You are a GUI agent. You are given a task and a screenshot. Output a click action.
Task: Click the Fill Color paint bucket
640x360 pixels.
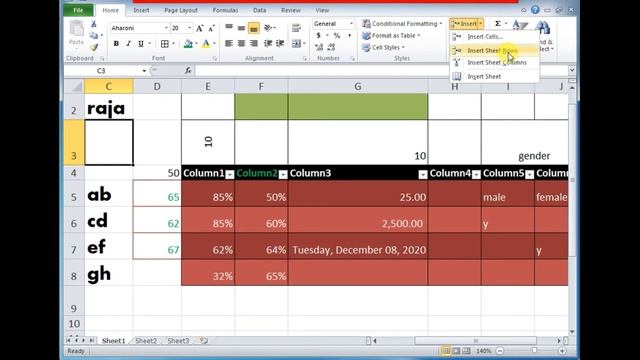click(x=188, y=44)
